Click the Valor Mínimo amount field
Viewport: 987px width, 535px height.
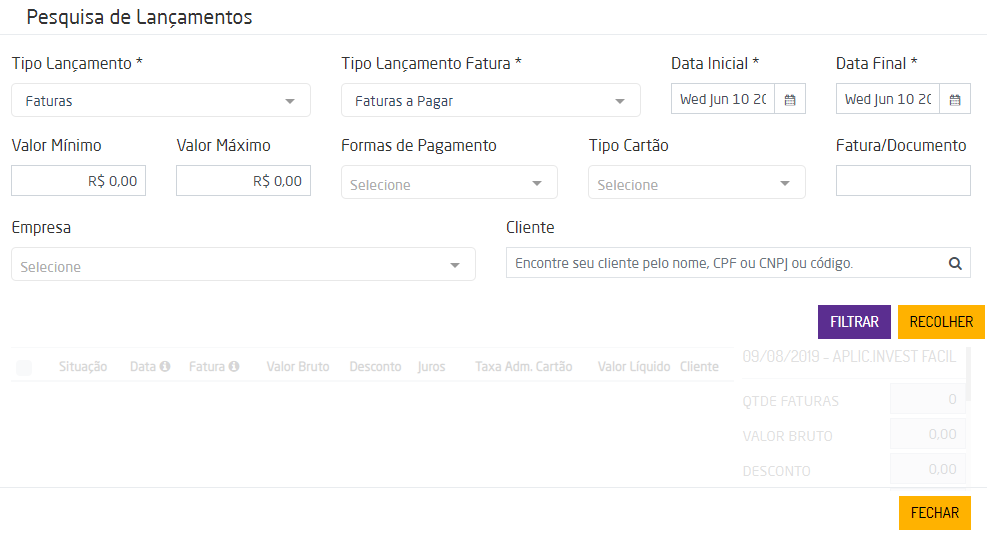pyautogui.click(x=79, y=181)
